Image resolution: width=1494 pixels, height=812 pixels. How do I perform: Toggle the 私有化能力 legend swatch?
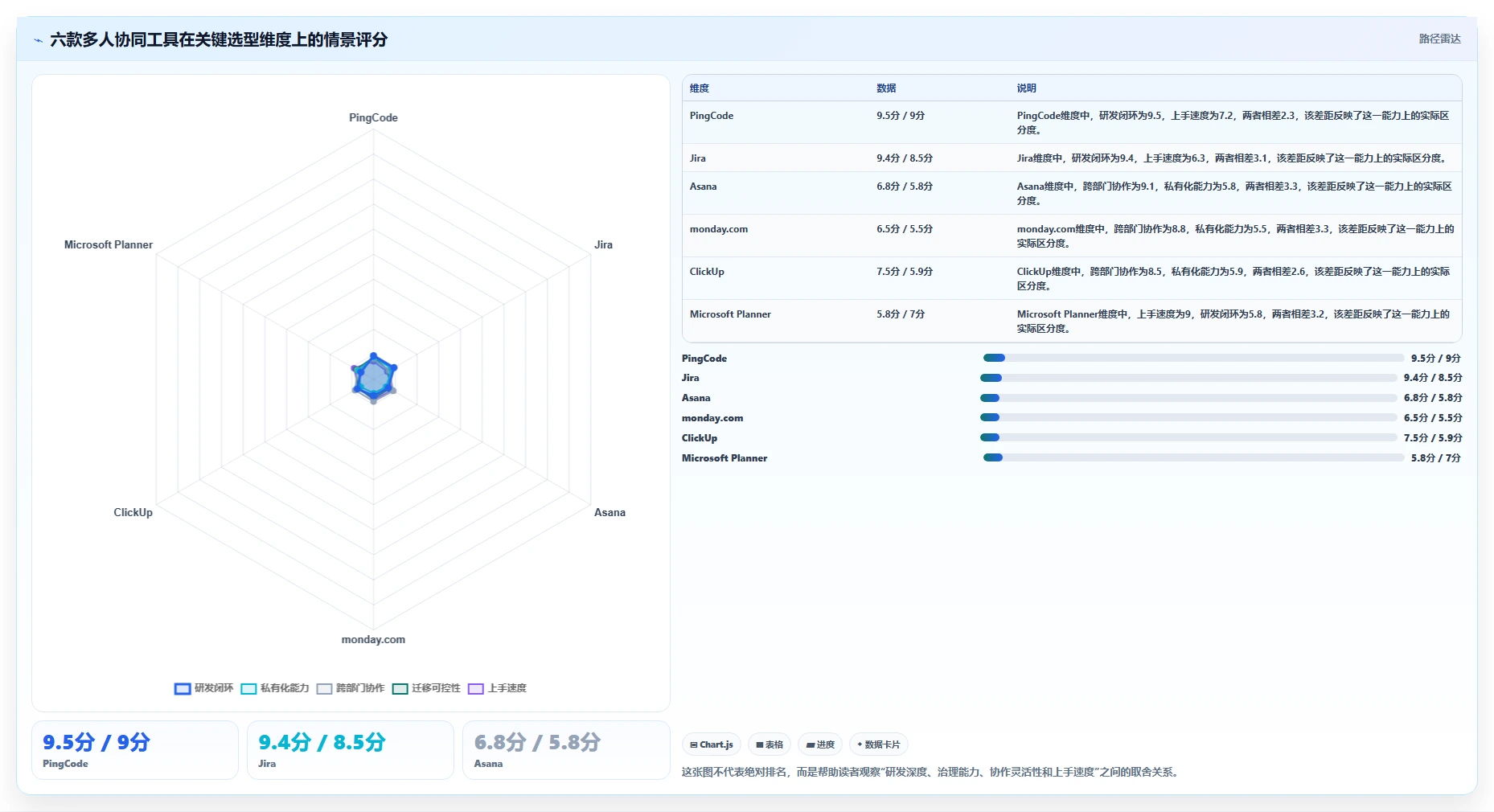[x=248, y=688]
